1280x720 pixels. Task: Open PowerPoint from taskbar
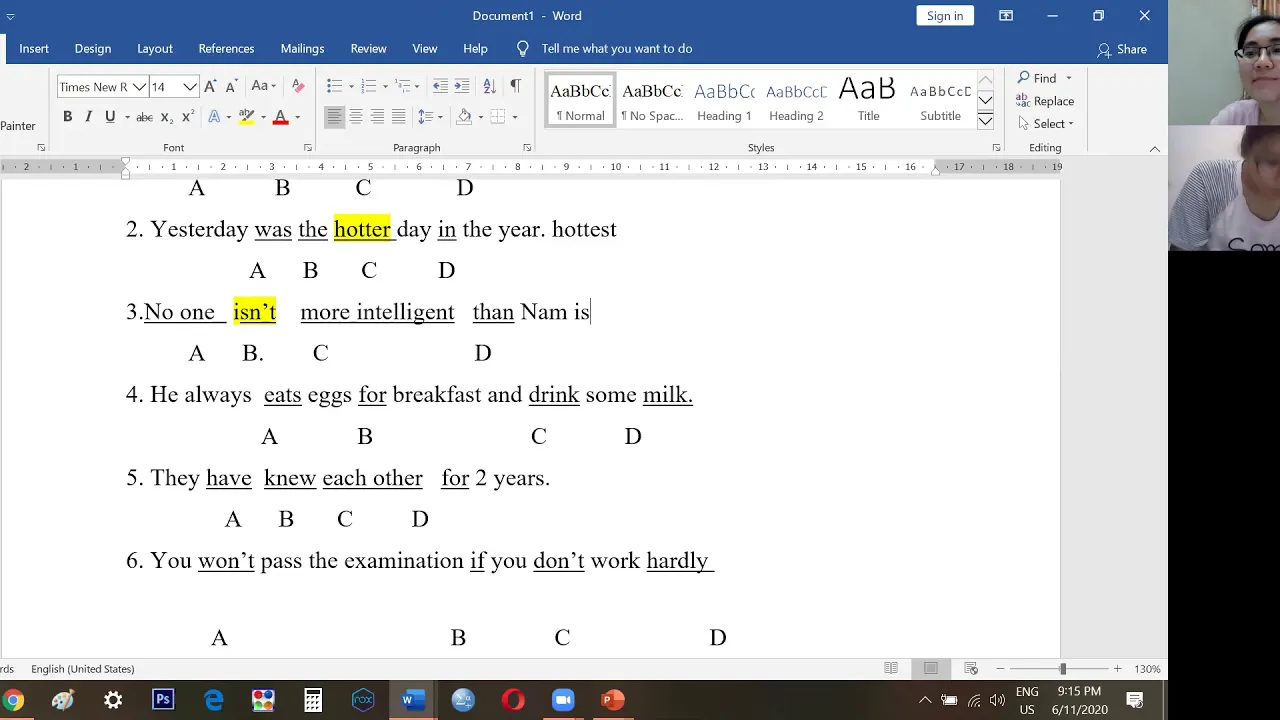[613, 700]
